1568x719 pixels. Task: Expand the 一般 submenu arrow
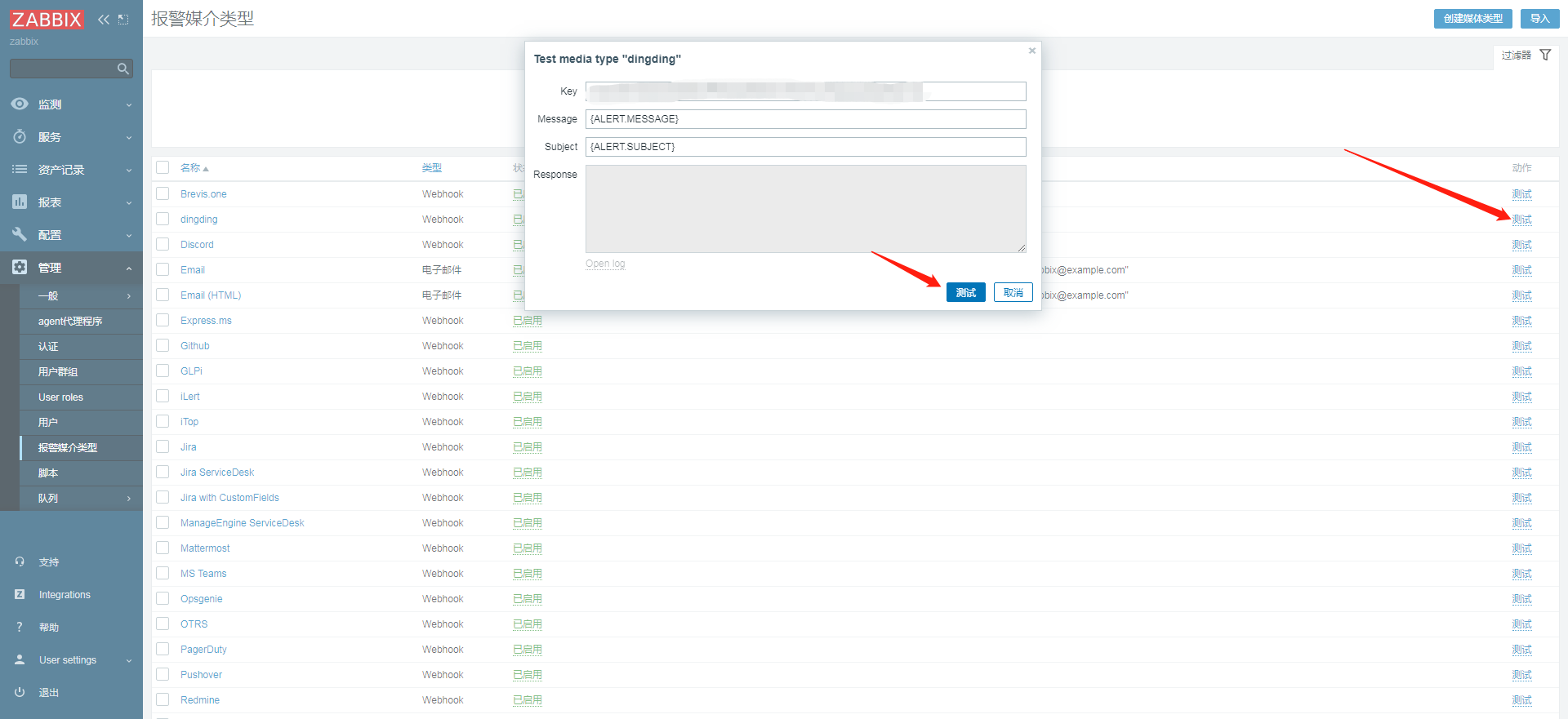click(x=129, y=296)
